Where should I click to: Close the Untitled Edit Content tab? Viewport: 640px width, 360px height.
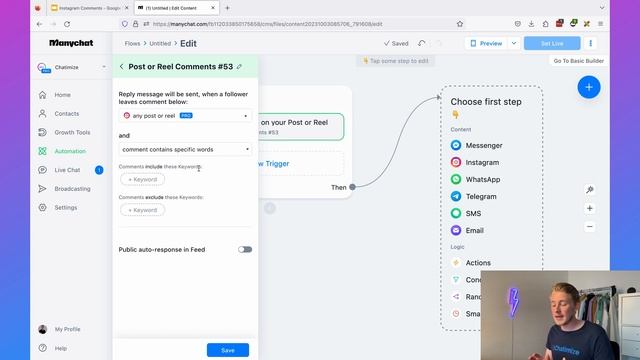pyautogui.click(x=213, y=8)
